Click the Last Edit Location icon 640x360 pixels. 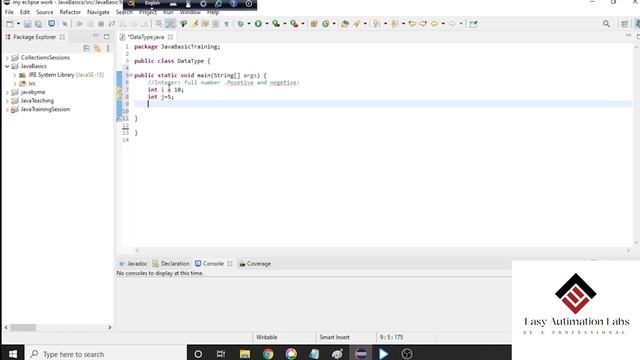pyautogui.click(x=412, y=24)
